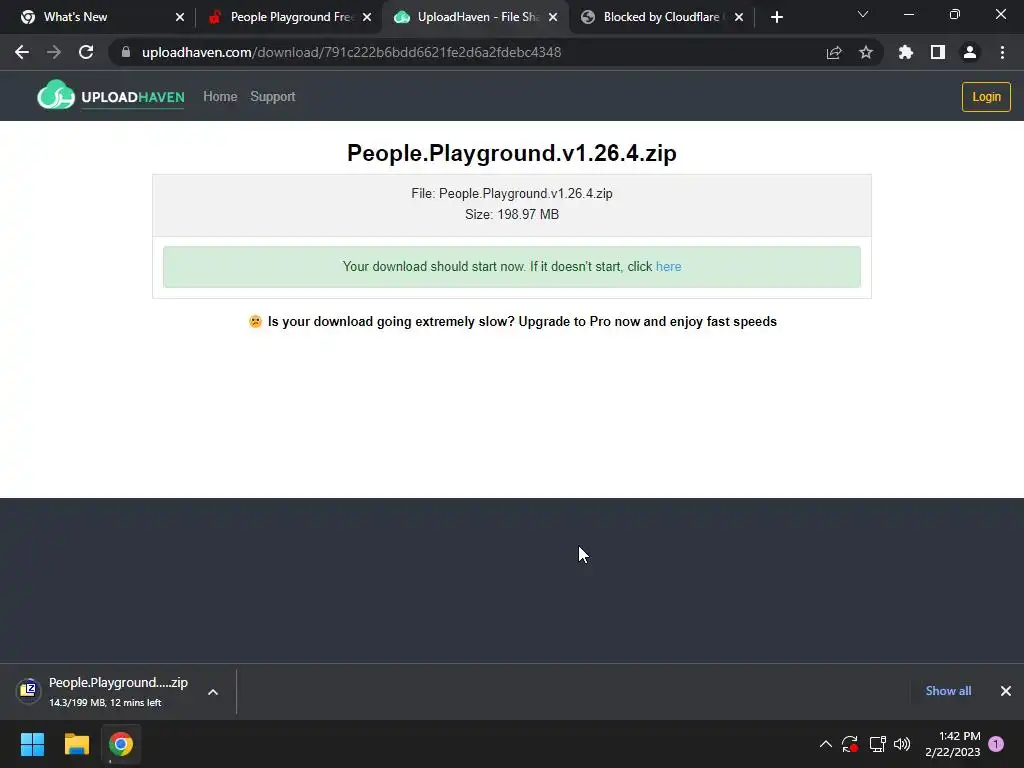Viewport: 1024px width, 768px height.
Task: Open the Chrome profile menu
Action: coord(970,52)
